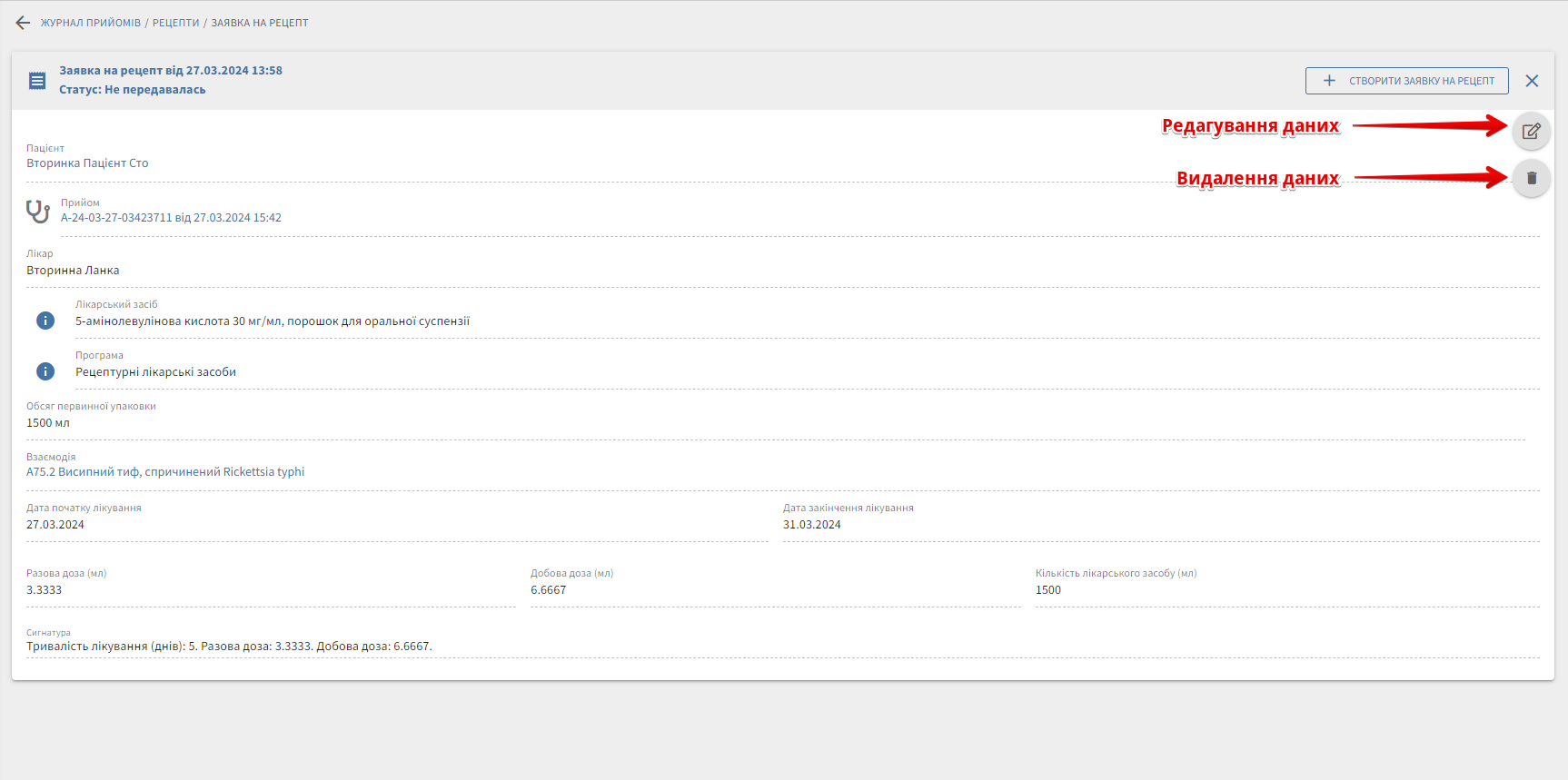Click the treatment start date 27.03.2024
The image size is (1568, 780).
pos(55,525)
